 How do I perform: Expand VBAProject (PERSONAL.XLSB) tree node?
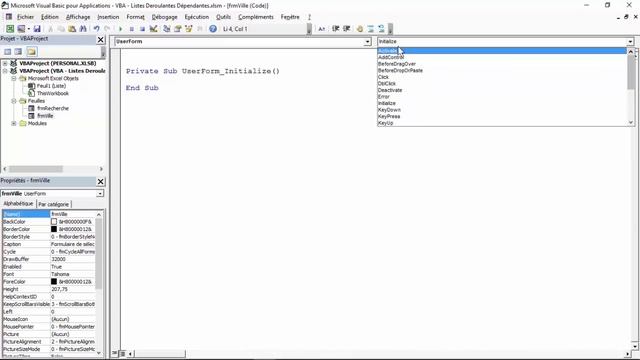tap(5, 63)
